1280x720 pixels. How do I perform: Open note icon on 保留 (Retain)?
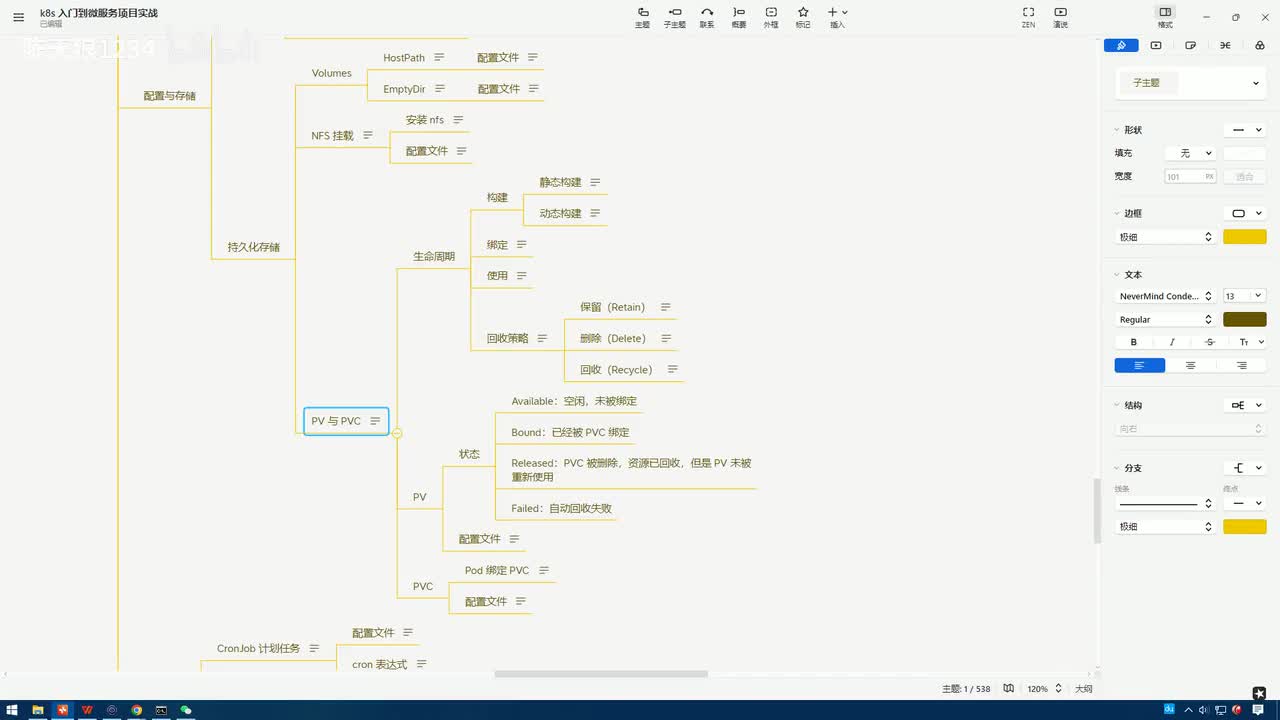coord(665,307)
